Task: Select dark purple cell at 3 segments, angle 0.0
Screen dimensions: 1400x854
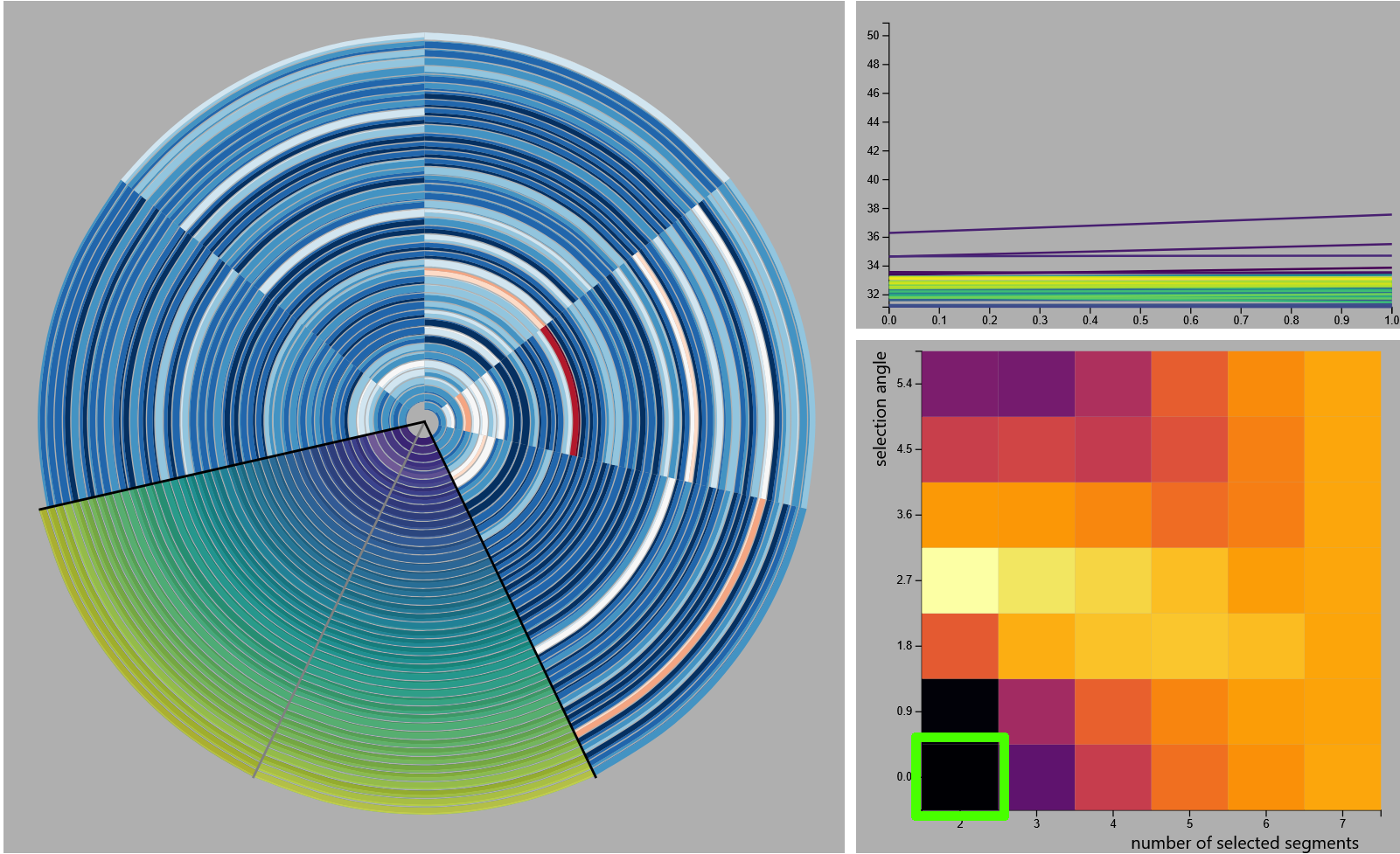Action: click(x=1036, y=776)
